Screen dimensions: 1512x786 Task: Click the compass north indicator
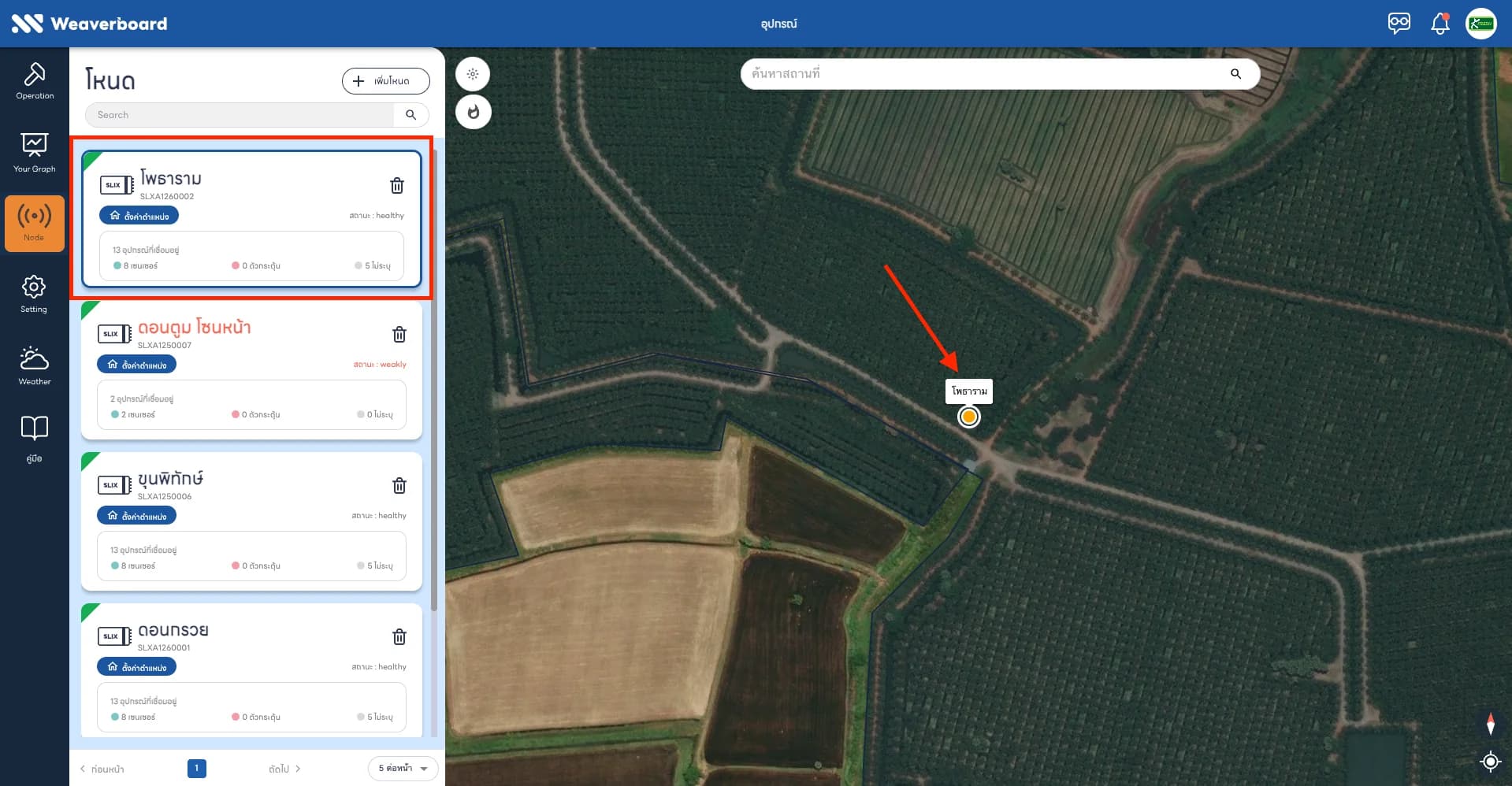click(x=1490, y=724)
